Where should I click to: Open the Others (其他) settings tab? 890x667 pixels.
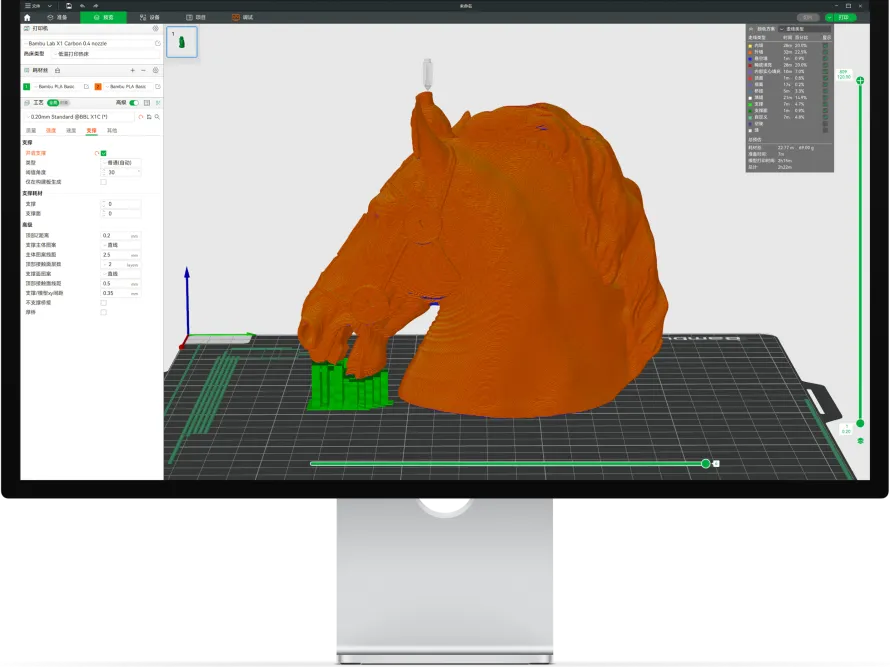pyautogui.click(x=112, y=131)
